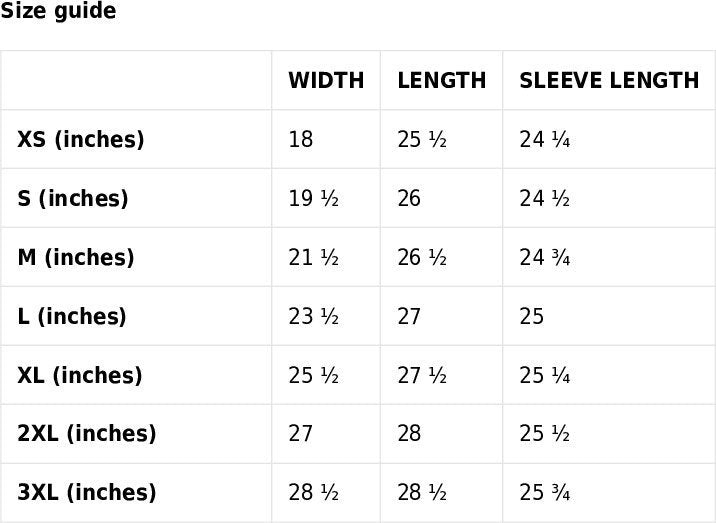Image resolution: width=716 pixels, height=523 pixels.
Task: Click the L (inches) row label
Action: click(72, 317)
